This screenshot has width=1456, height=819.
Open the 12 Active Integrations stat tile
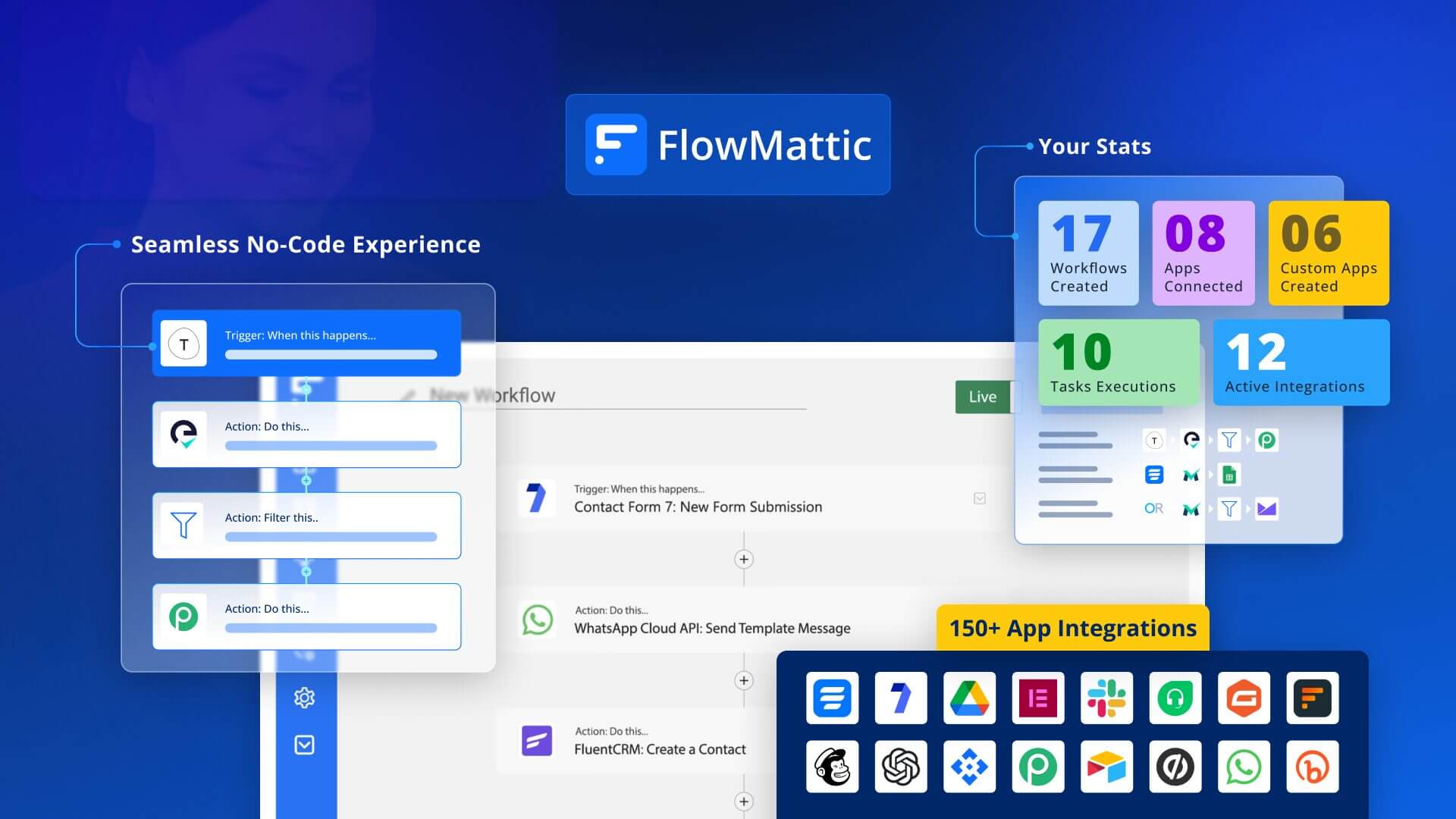point(1301,362)
